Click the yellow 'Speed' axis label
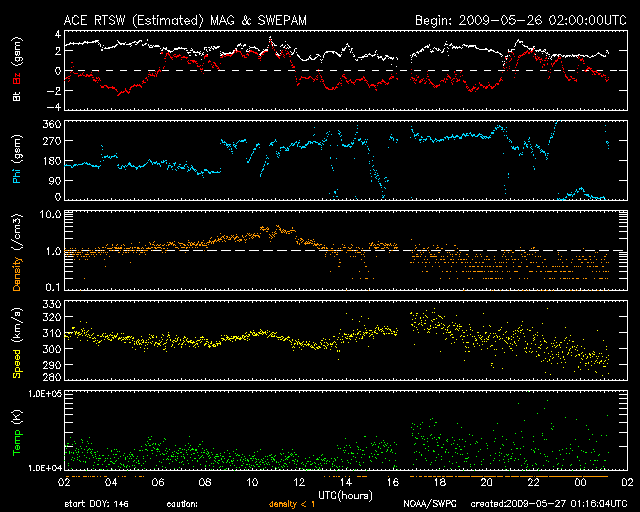Screen dimensions: 640x512 [x=17, y=364]
